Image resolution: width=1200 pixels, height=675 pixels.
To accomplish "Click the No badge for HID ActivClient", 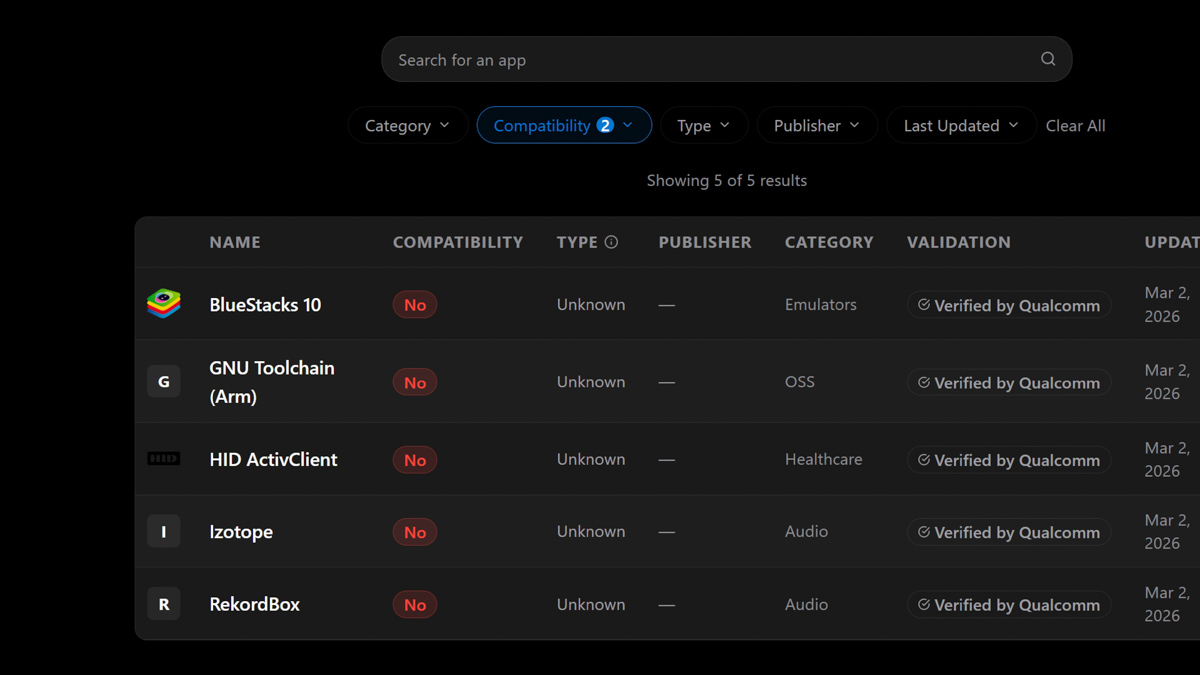I will [x=415, y=460].
